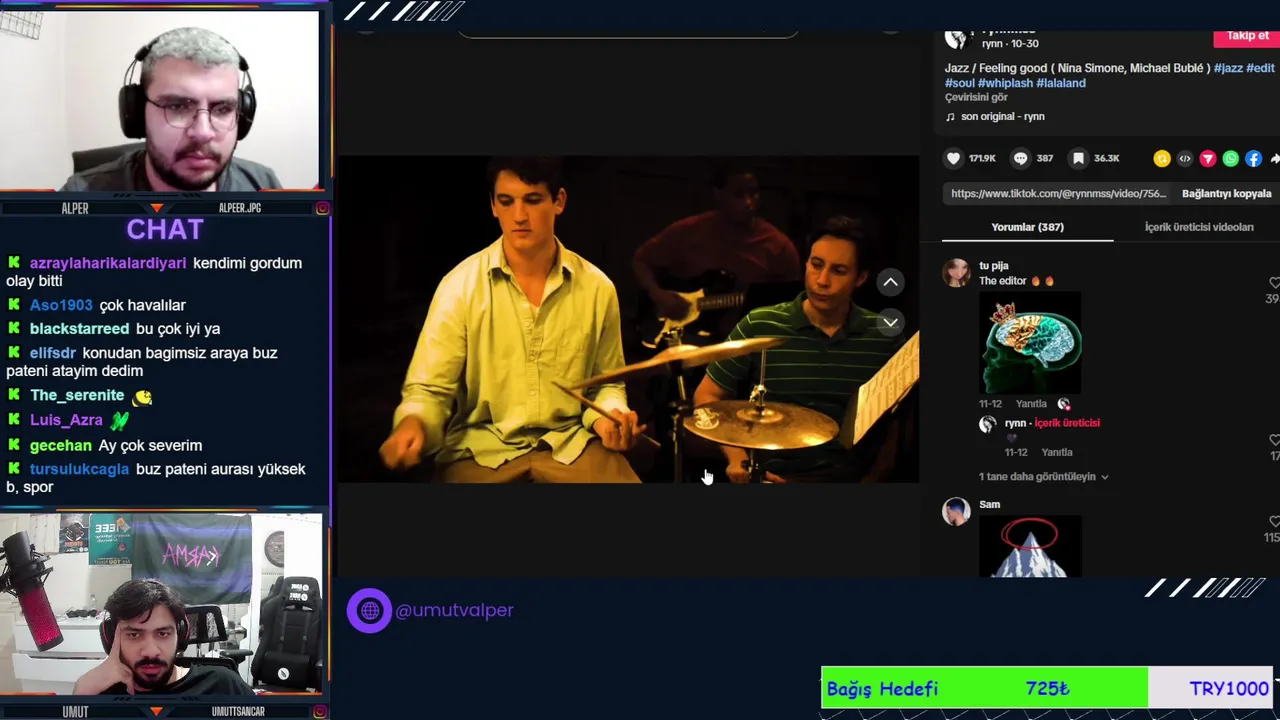Click the share arrow icon
Image resolution: width=1280 pixels, height=720 pixels.
pyautogui.click(x=1275, y=158)
